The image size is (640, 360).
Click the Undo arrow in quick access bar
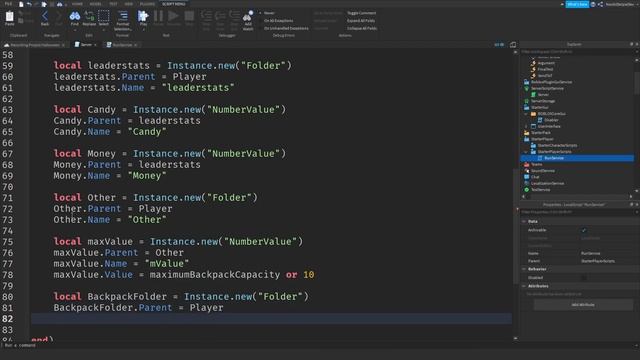[29, 4]
